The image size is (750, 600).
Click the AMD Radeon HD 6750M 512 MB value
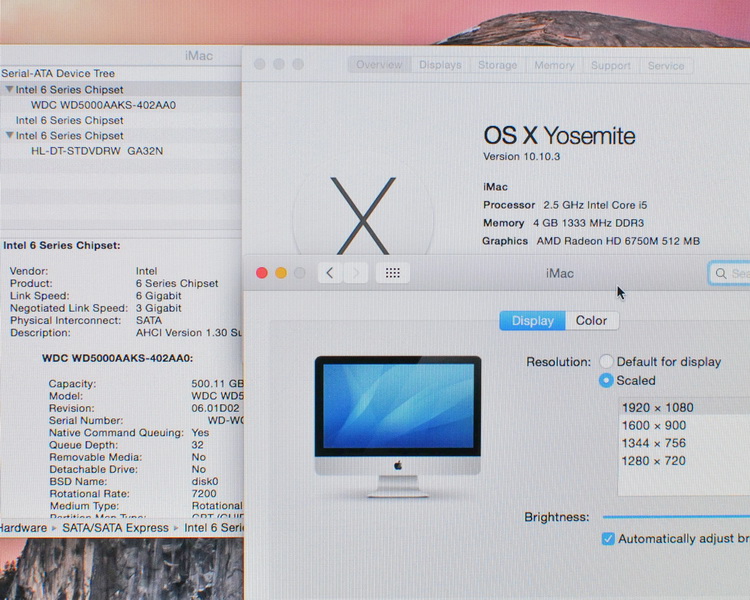click(618, 241)
